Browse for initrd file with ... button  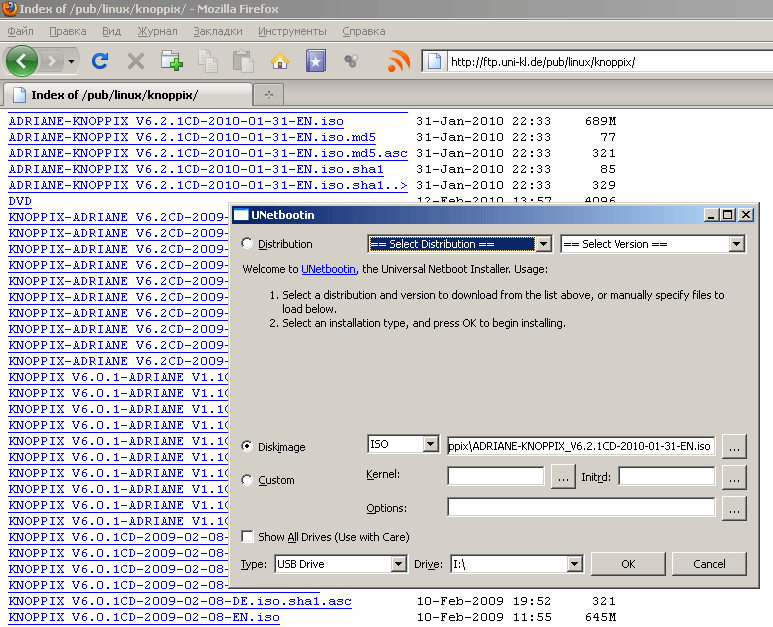pyautogui.click(x=734, y=477)
